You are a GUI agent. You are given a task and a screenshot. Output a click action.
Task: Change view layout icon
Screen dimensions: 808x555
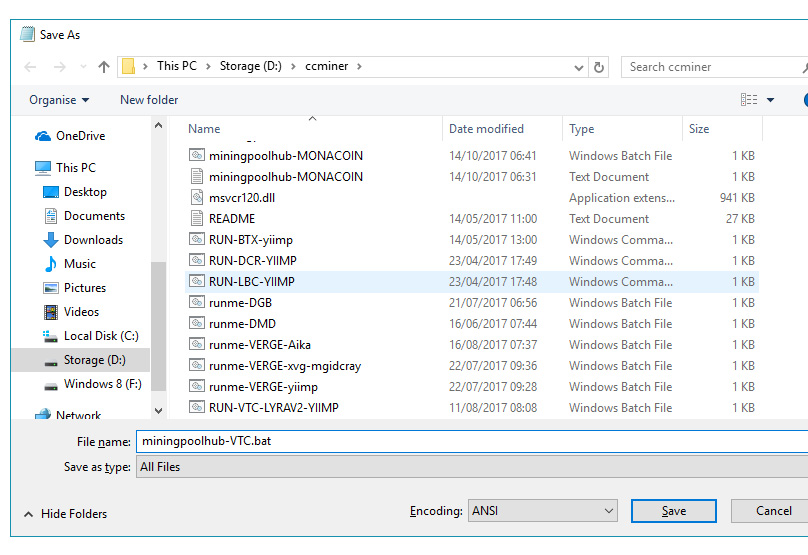749,99
